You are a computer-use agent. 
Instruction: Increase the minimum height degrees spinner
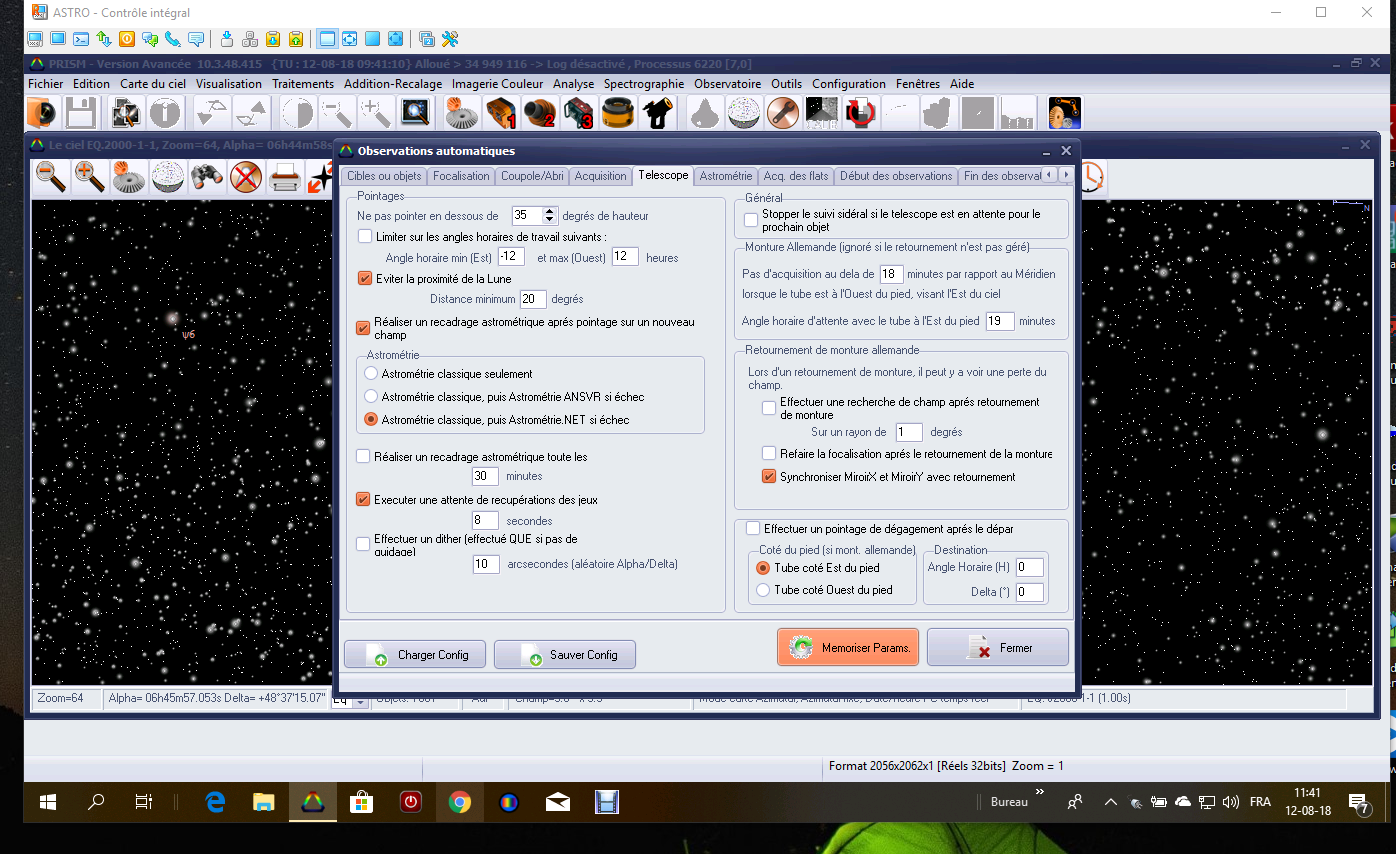(x=549, y=211)
